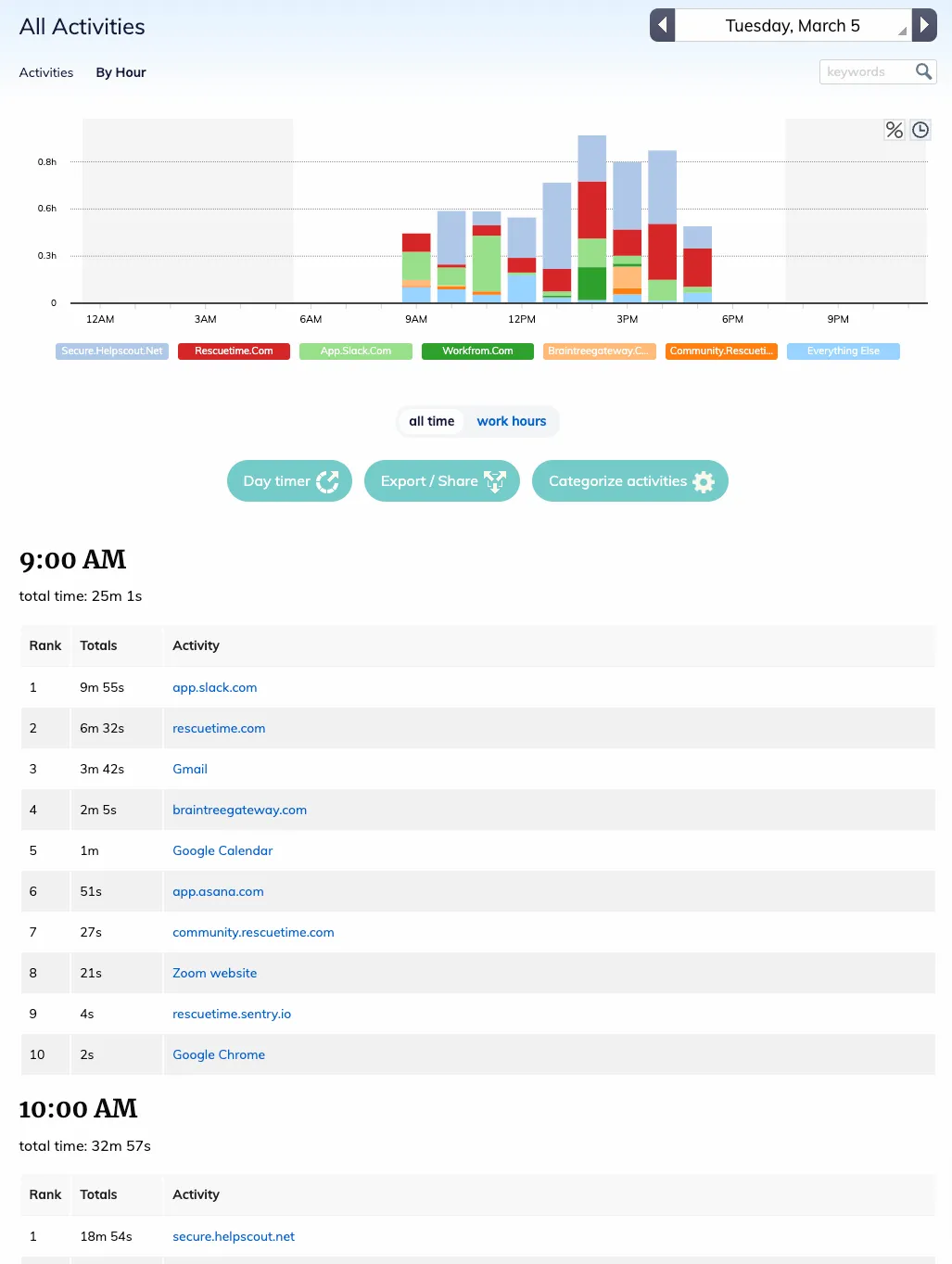Go to previous day arrow

click(x=662, y=25)
